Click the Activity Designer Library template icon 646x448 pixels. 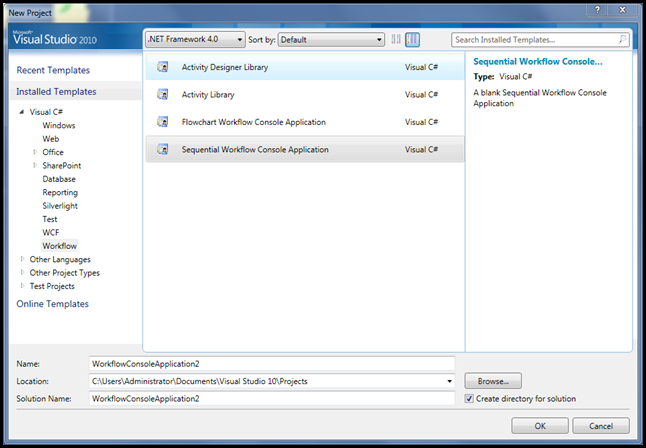pos(163,67)
